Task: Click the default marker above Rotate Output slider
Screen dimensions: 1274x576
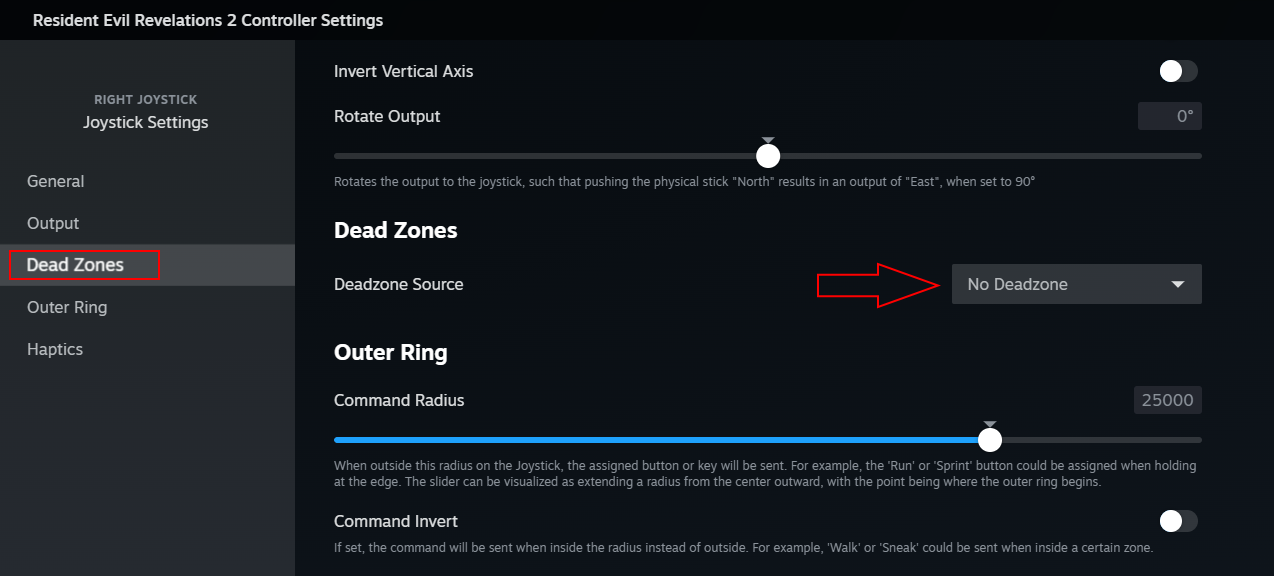Action: click(768, 141)
